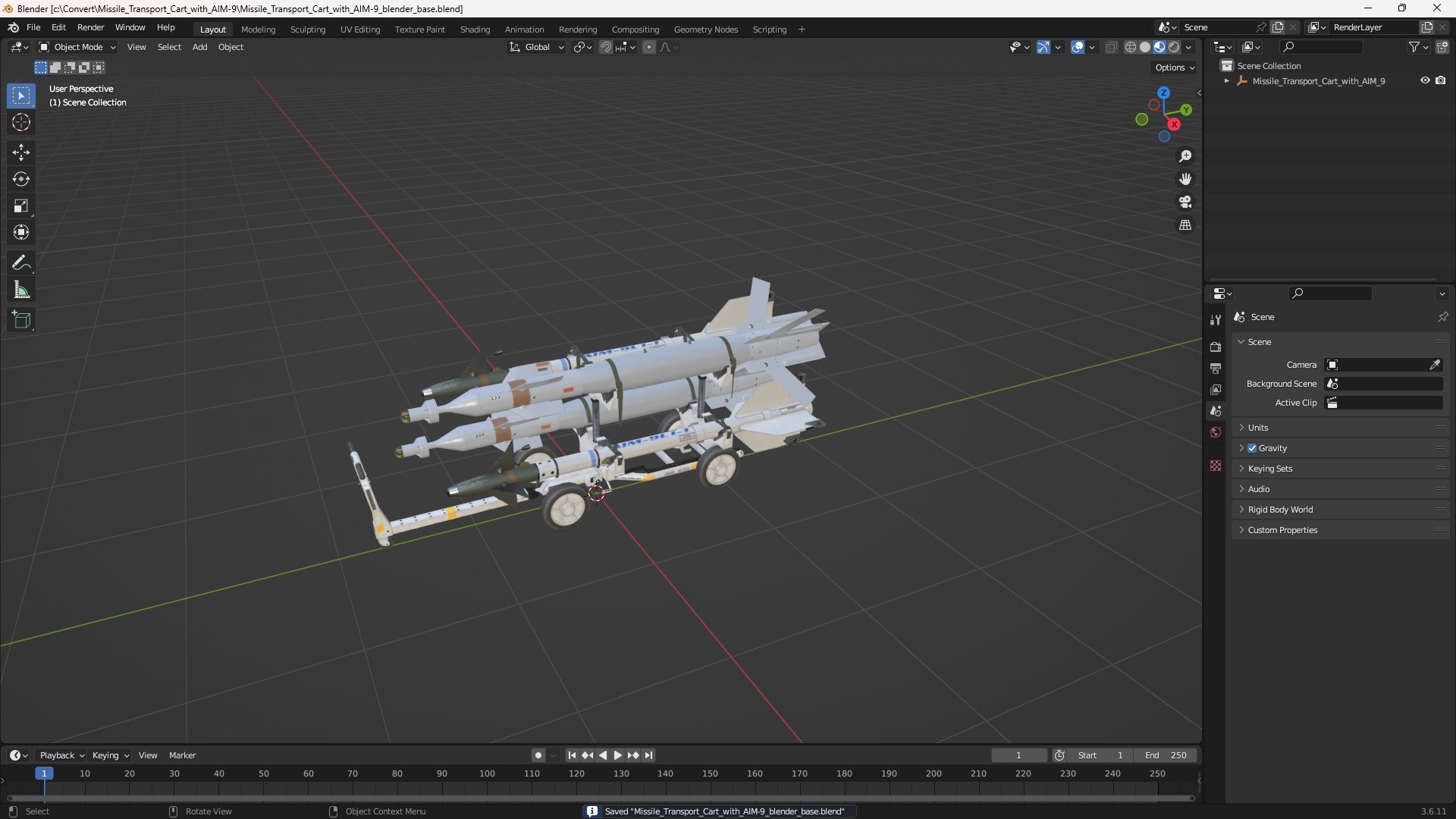Pin the Scene properties panel
The image size is (1456, 819).
click(x=1442, y=317)
